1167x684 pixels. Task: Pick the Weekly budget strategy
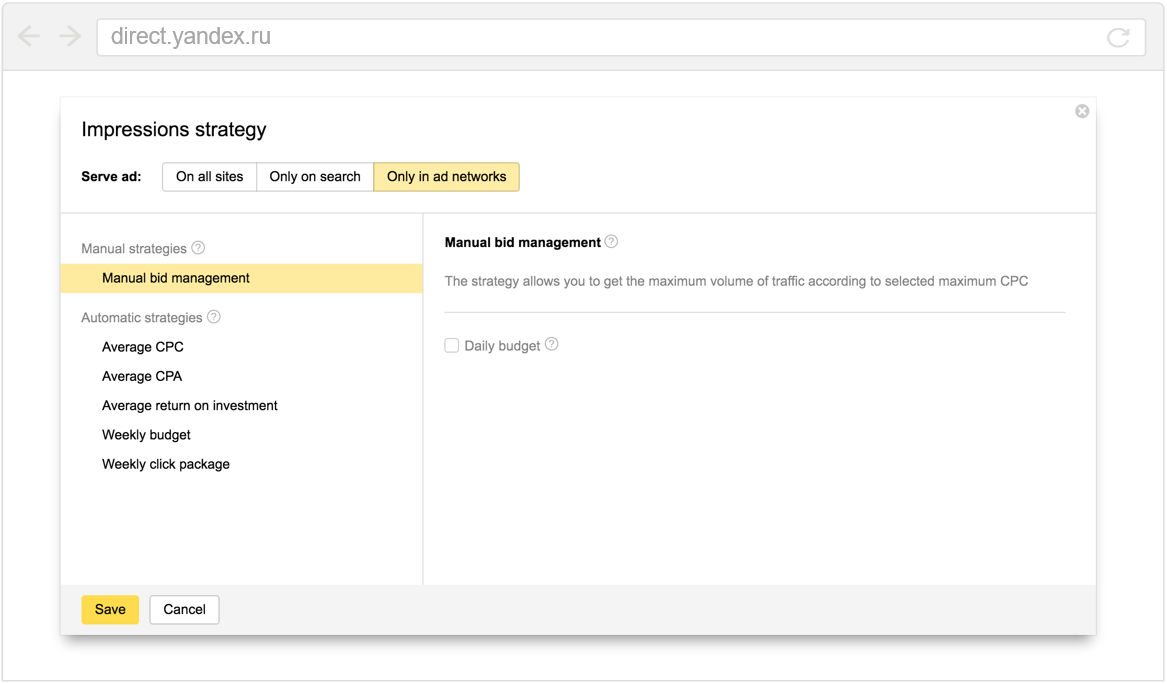(146, 435)
